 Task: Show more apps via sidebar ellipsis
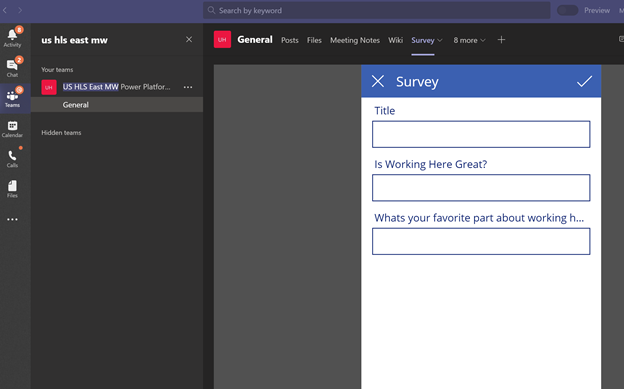point(12,219)
